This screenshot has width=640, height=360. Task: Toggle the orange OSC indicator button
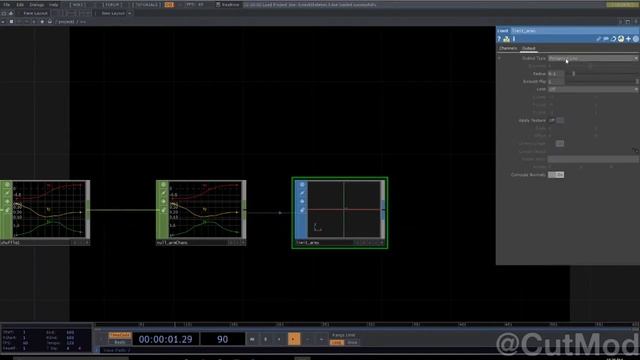[x=169, y=5]
